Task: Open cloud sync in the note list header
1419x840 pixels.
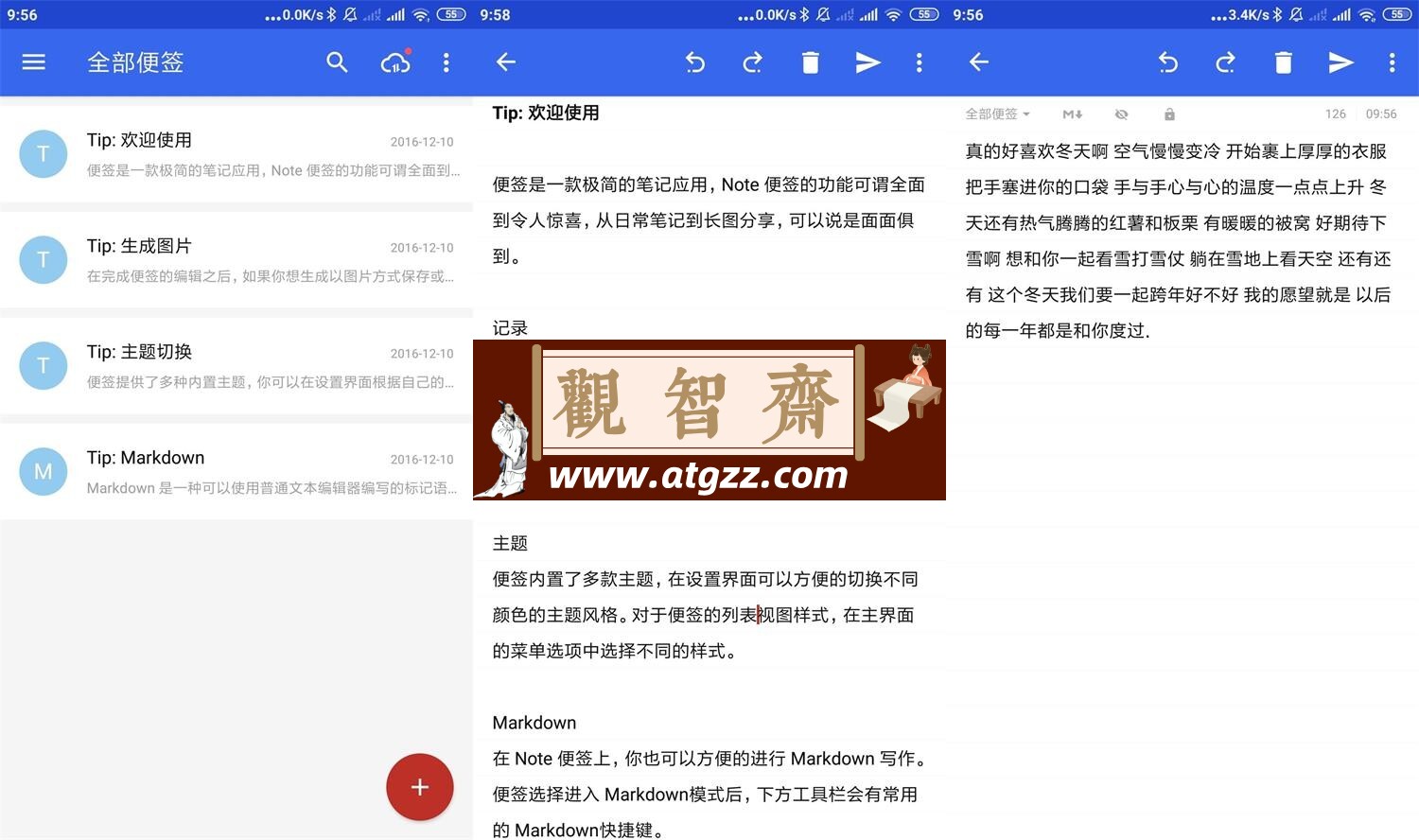Action: (395, 62)
